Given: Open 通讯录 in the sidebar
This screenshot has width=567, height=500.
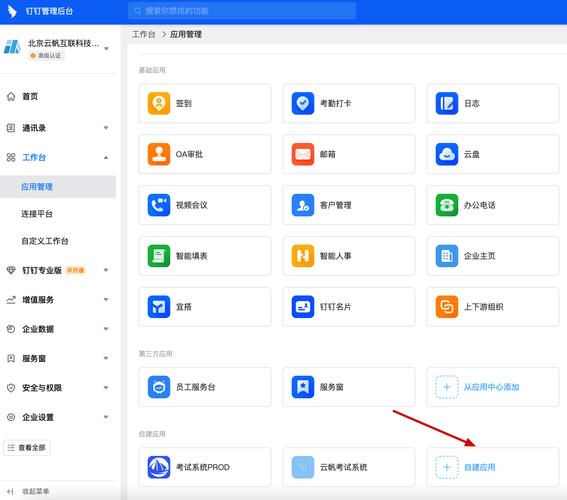Looking at the screenshot, I should [34, 128].
